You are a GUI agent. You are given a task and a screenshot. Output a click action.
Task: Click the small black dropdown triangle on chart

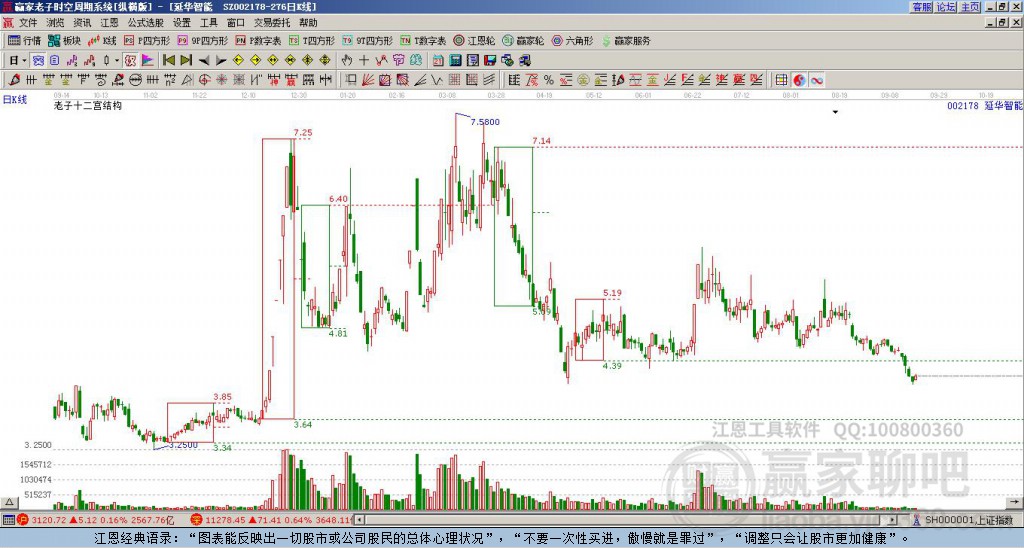(x=835, y=112)
